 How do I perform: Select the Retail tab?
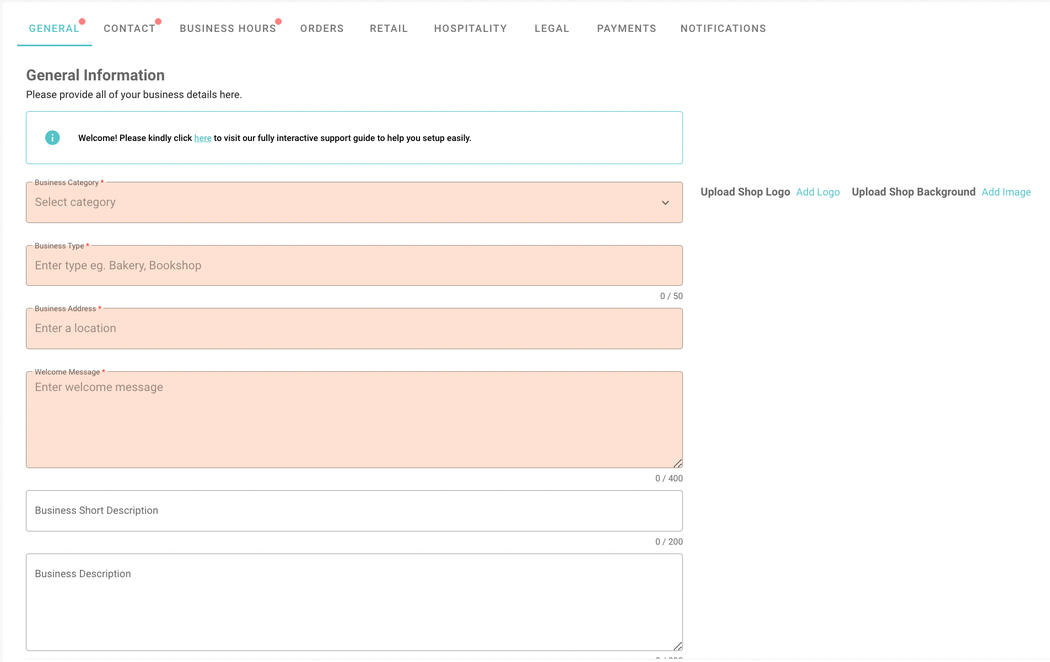point(389,29)
